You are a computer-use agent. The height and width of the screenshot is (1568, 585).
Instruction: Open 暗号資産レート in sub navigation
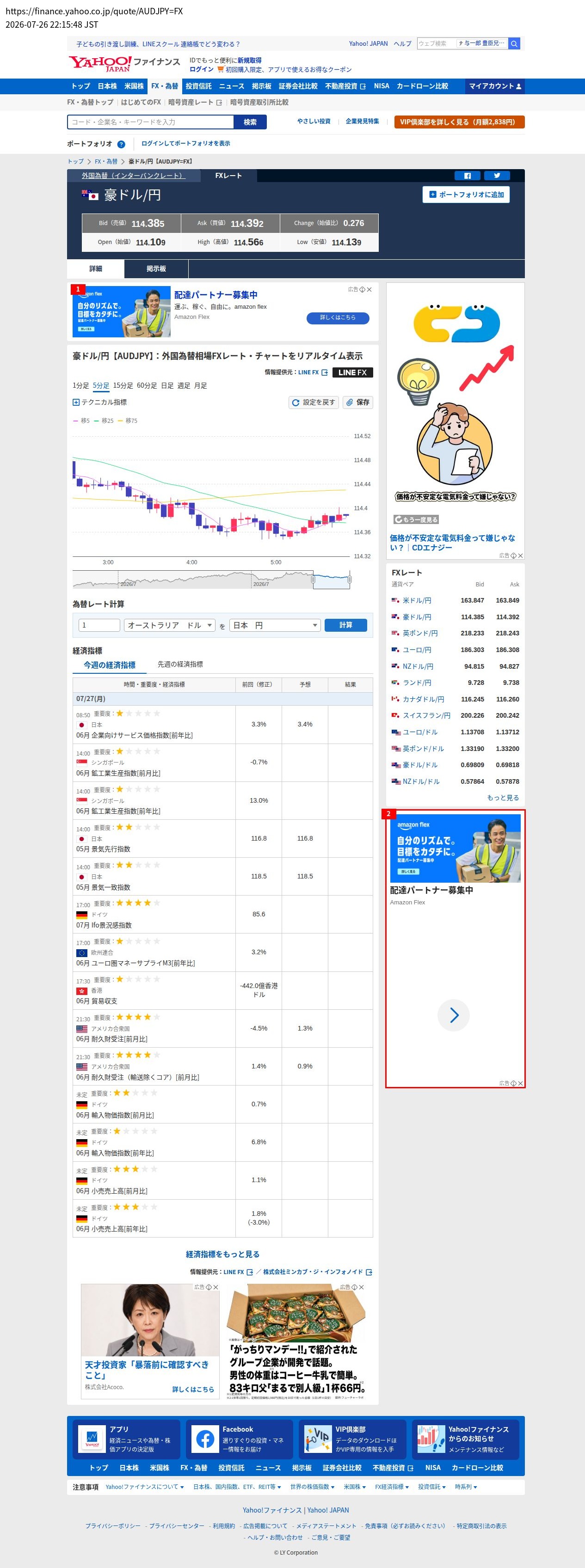point(195,102)
